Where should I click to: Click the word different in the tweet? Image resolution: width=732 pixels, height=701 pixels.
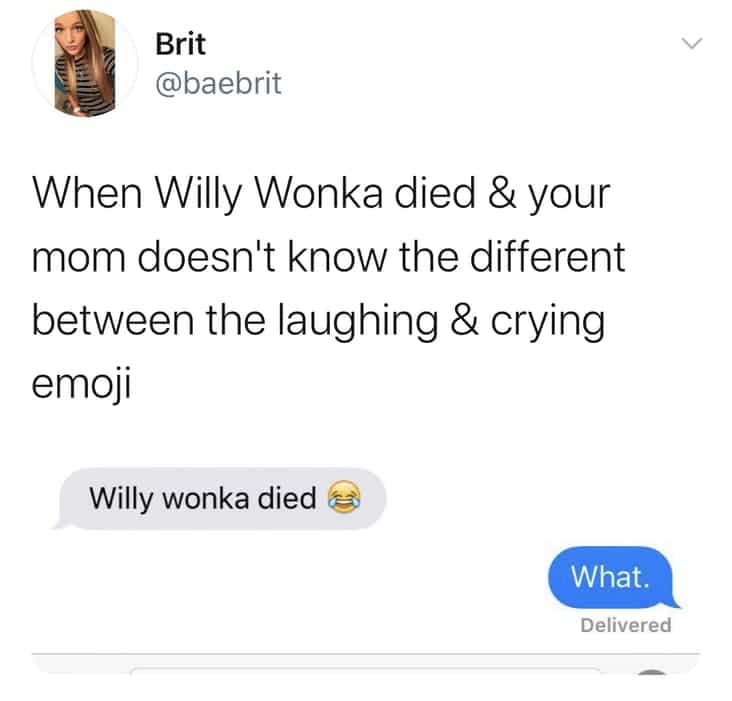[x=548, y=256]
